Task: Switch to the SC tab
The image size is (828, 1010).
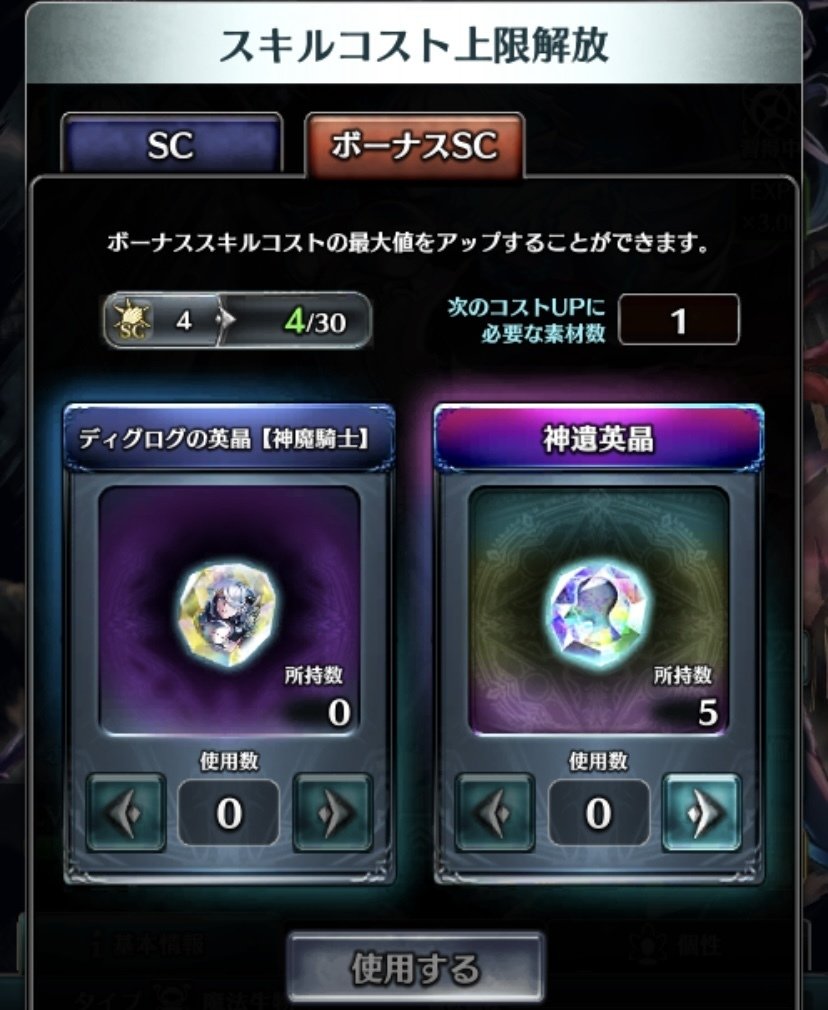Action: click(x=171, y=144)
